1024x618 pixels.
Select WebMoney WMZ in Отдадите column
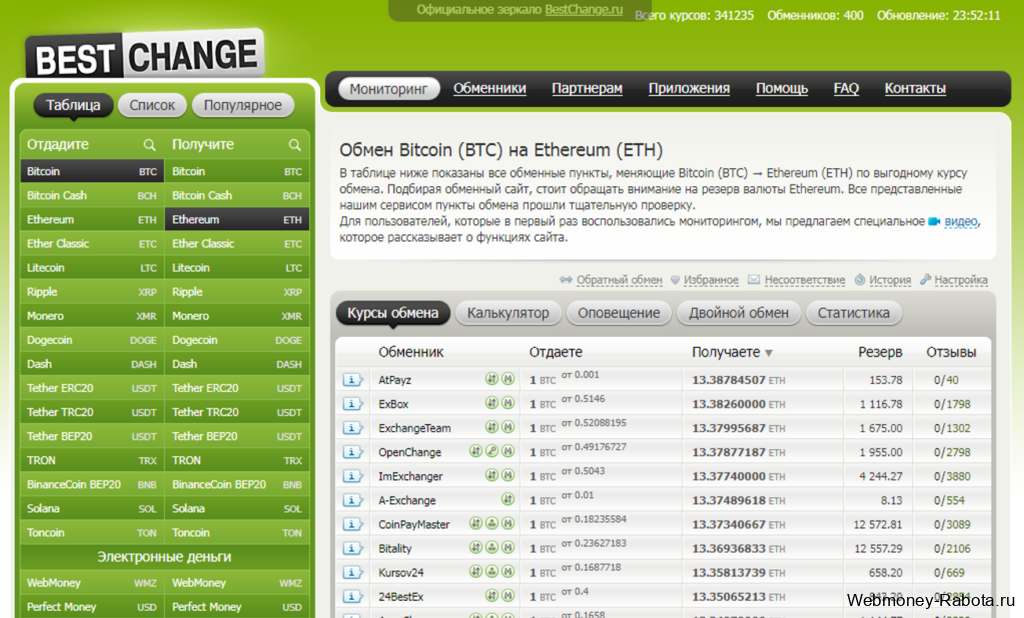click(x=91, y=583)
